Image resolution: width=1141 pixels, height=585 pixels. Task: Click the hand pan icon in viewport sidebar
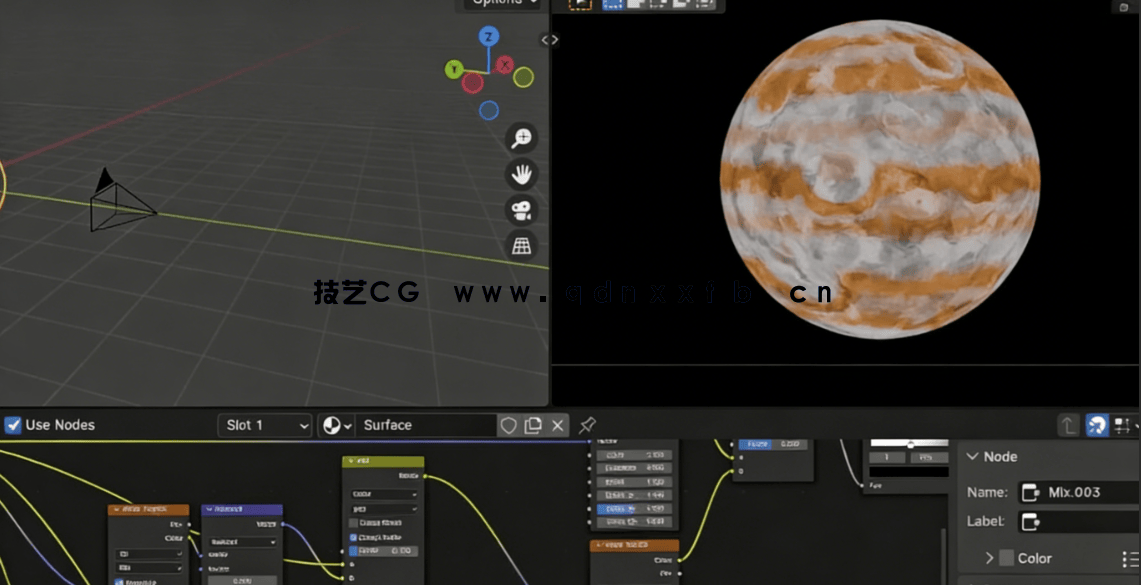click(521, 174)
